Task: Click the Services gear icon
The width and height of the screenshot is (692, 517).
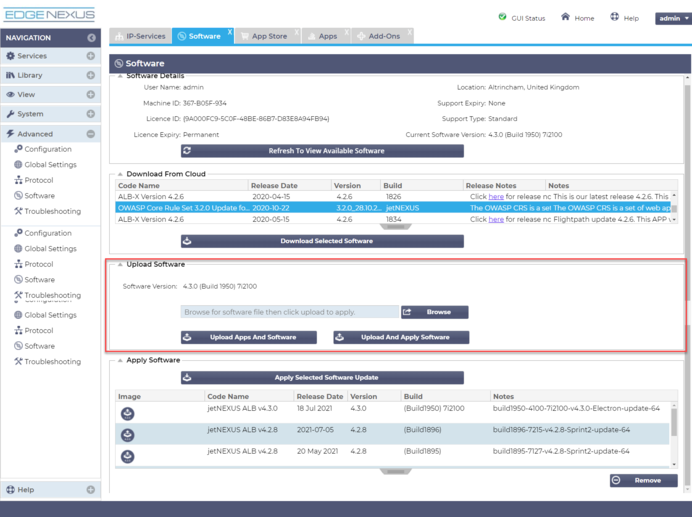Action: tap(10, 56)
